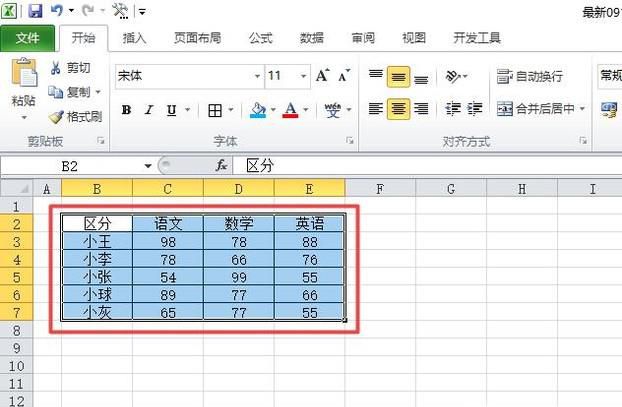
Task: Switch to the 审阅 Review tab
Action: 363,38
